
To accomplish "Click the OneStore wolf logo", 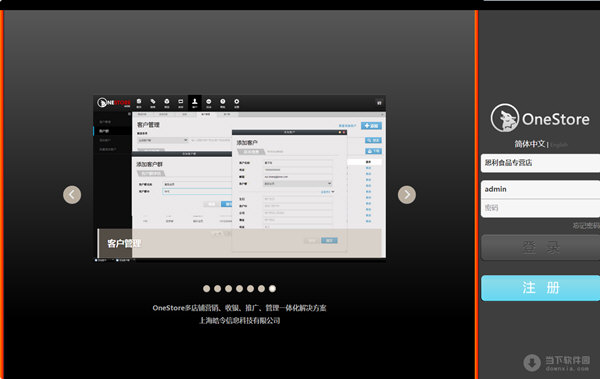I will coord(505,118).
